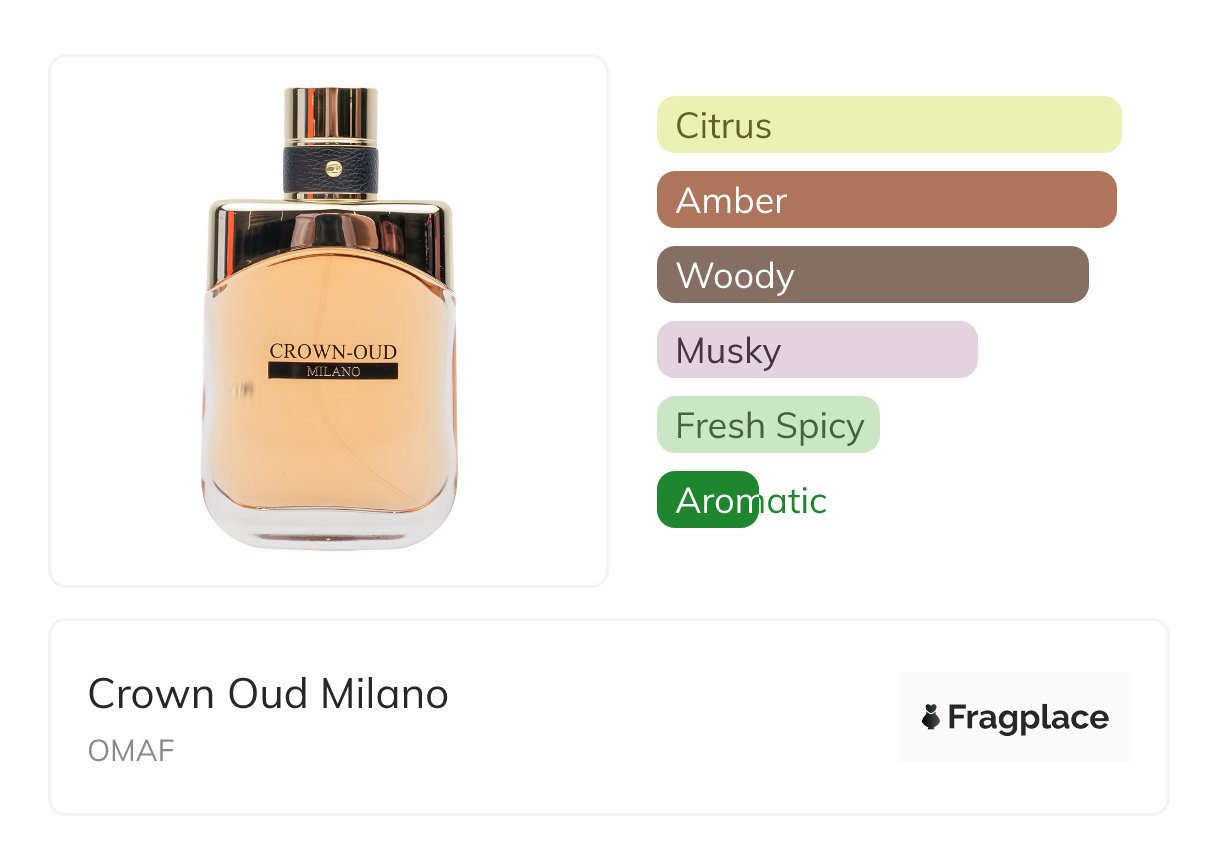Select the Amber accord bar

[886, 200]
